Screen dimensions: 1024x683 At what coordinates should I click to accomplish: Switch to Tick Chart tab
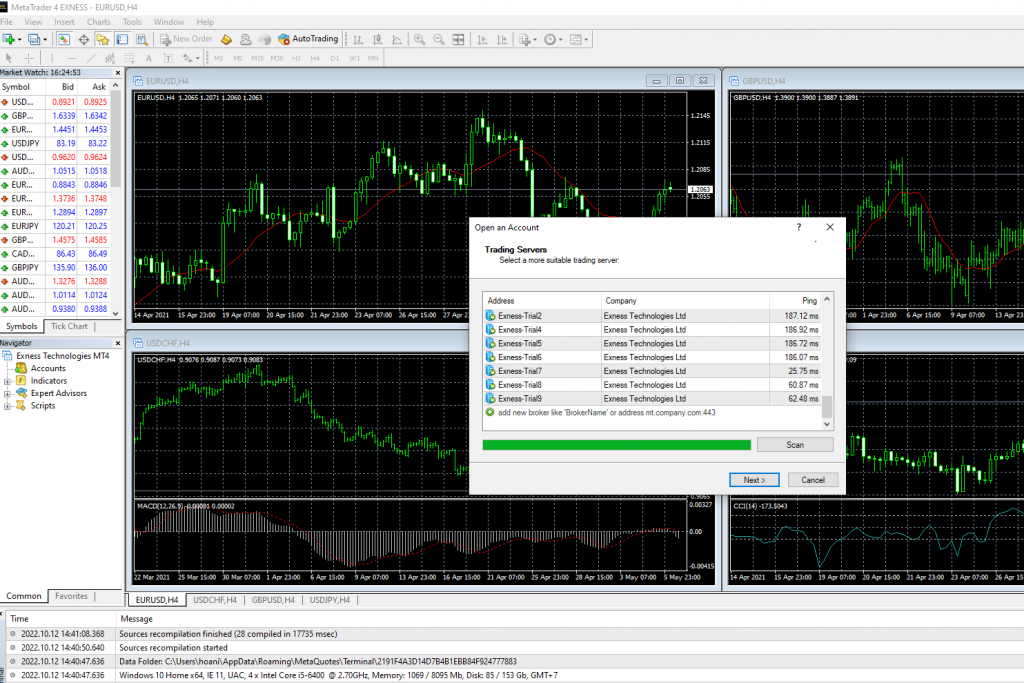point(69,326)
